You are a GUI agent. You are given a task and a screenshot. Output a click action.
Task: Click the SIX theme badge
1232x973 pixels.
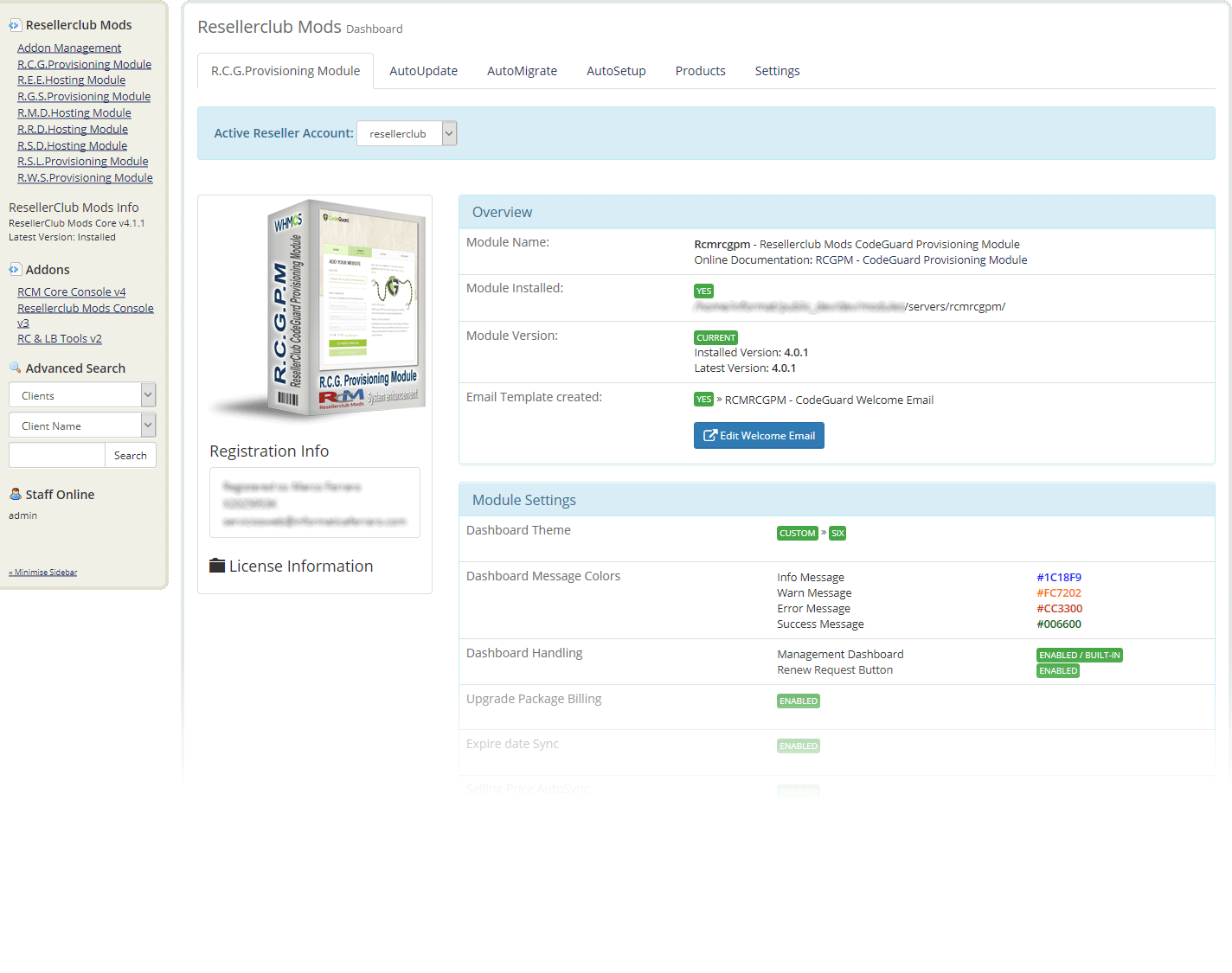tap(837, 533)
